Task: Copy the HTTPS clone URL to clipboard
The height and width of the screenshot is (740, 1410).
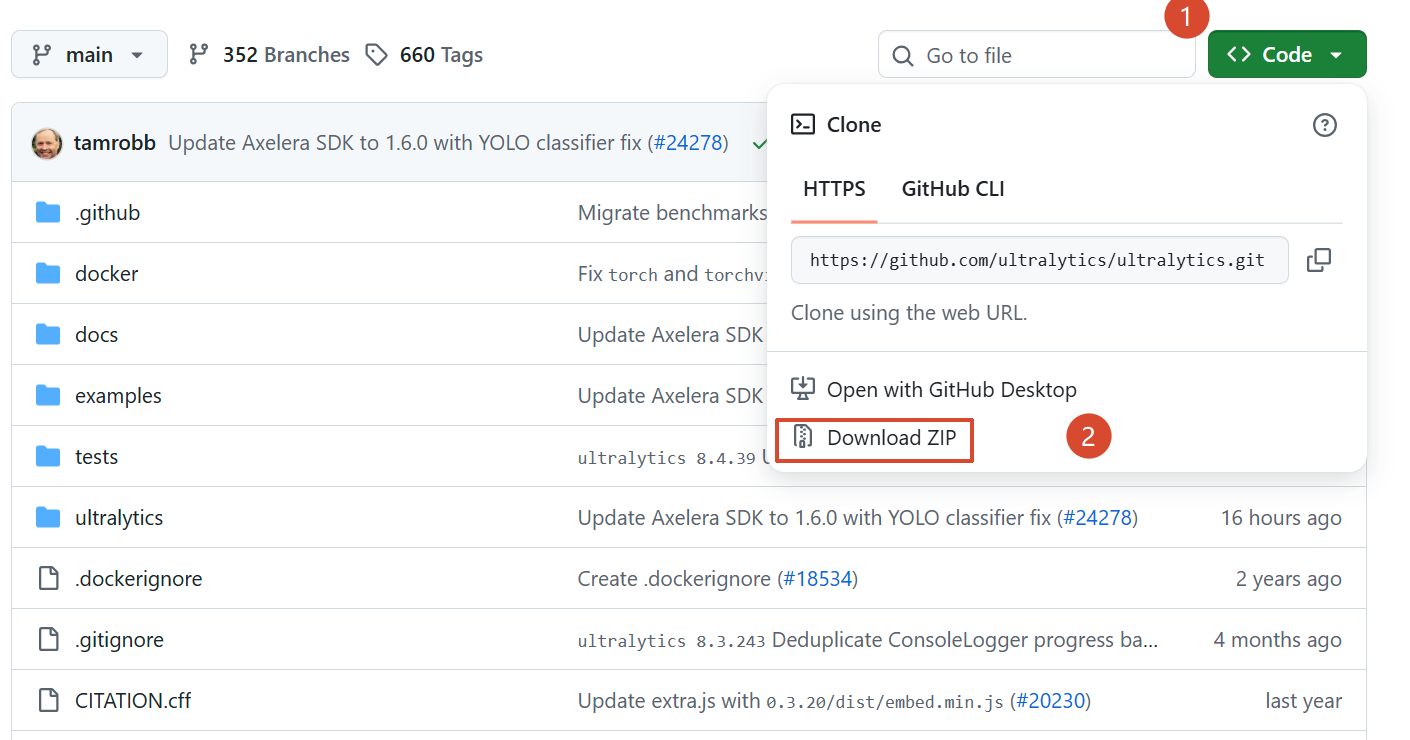Action: pyautogui.click(x=1318, y=260)
